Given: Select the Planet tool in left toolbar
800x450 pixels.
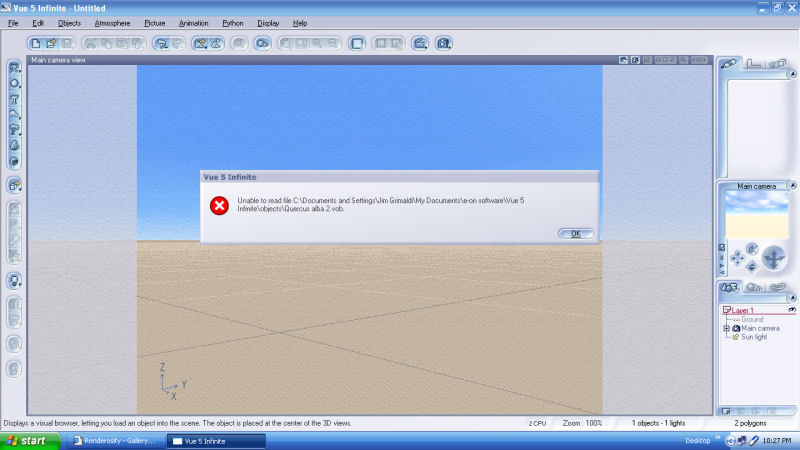Looking at the screenshot, I should tap(14, 161).
